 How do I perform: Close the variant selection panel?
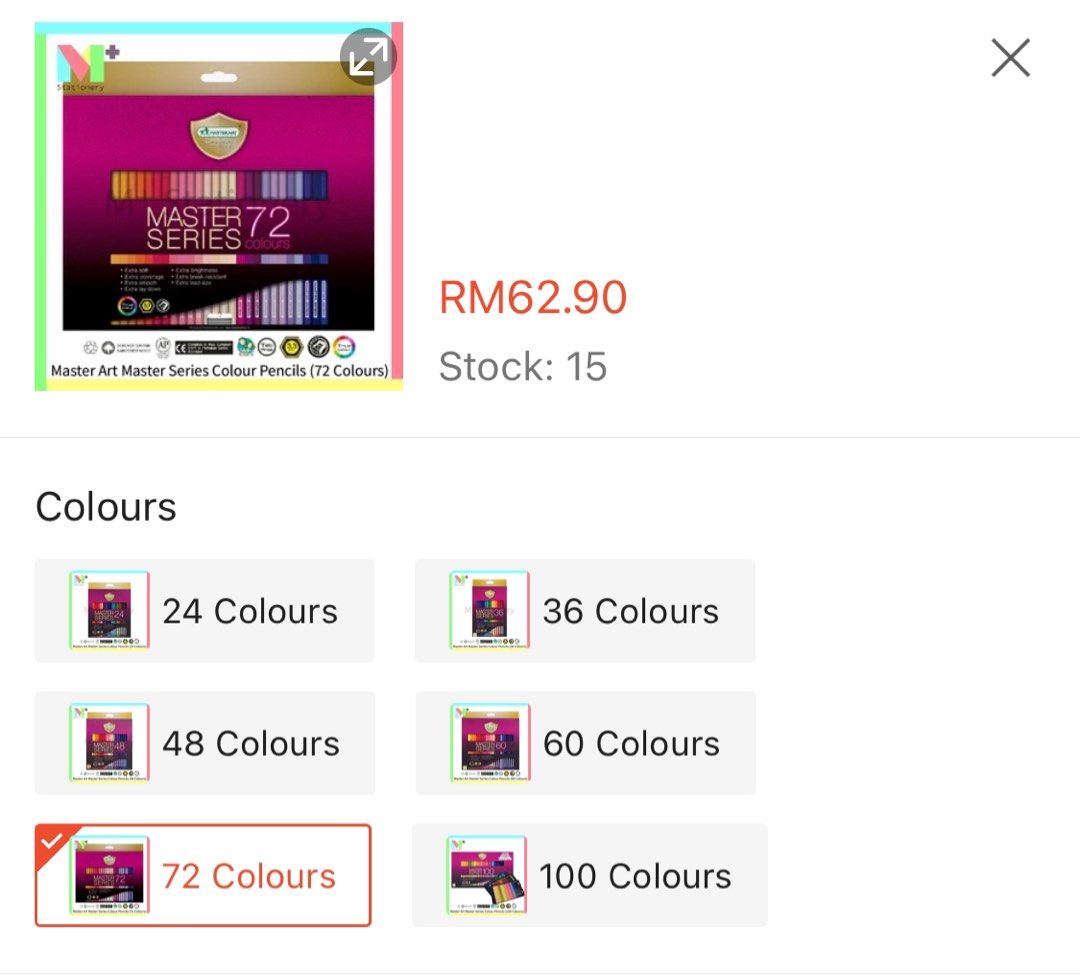1010,57
